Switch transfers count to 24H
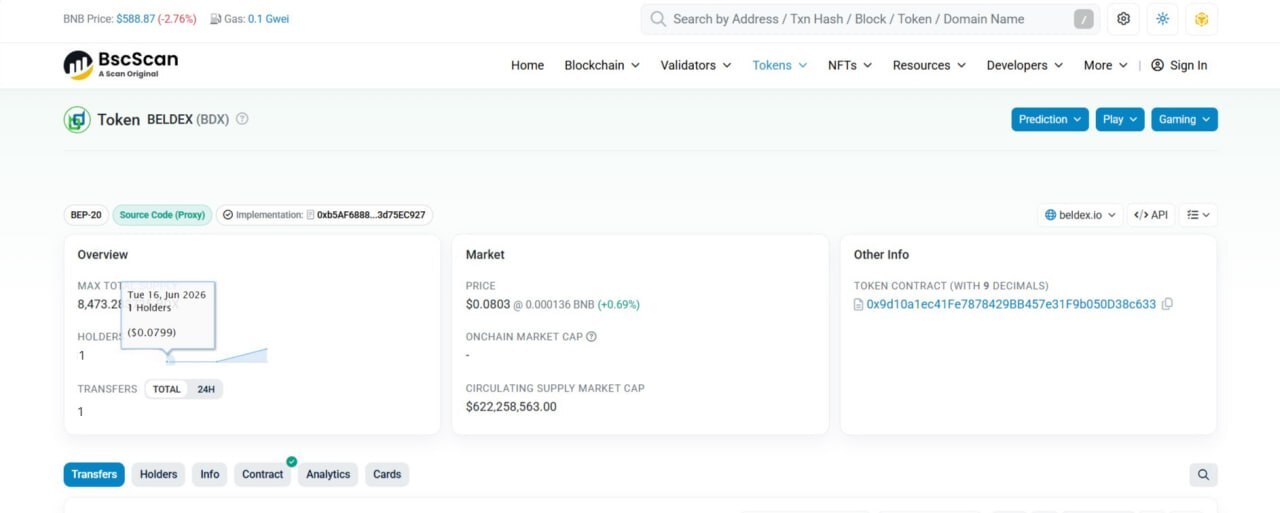The height and width of the screenshot is (513, 1280). (x=205, y=389)
